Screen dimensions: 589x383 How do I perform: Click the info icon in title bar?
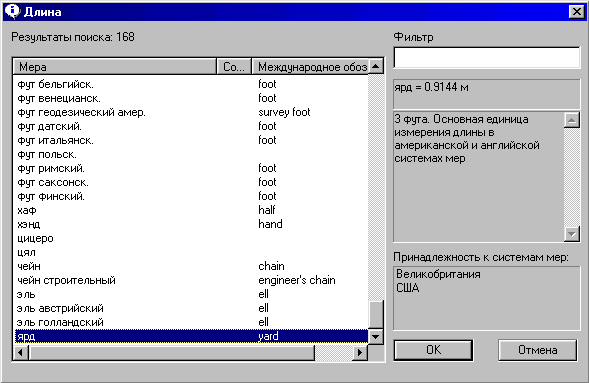(x=12, y=12)
